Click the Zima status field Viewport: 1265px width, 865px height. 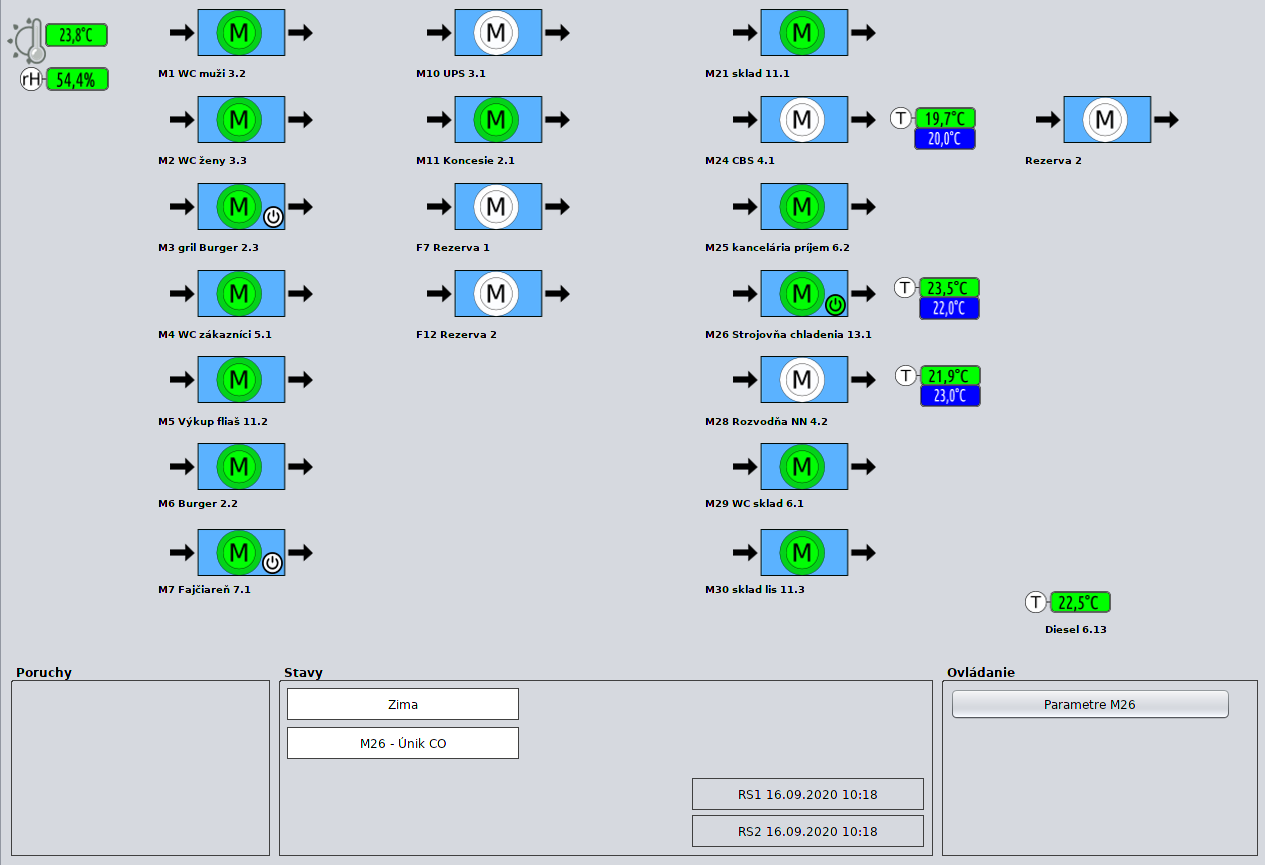pos(402,704)
